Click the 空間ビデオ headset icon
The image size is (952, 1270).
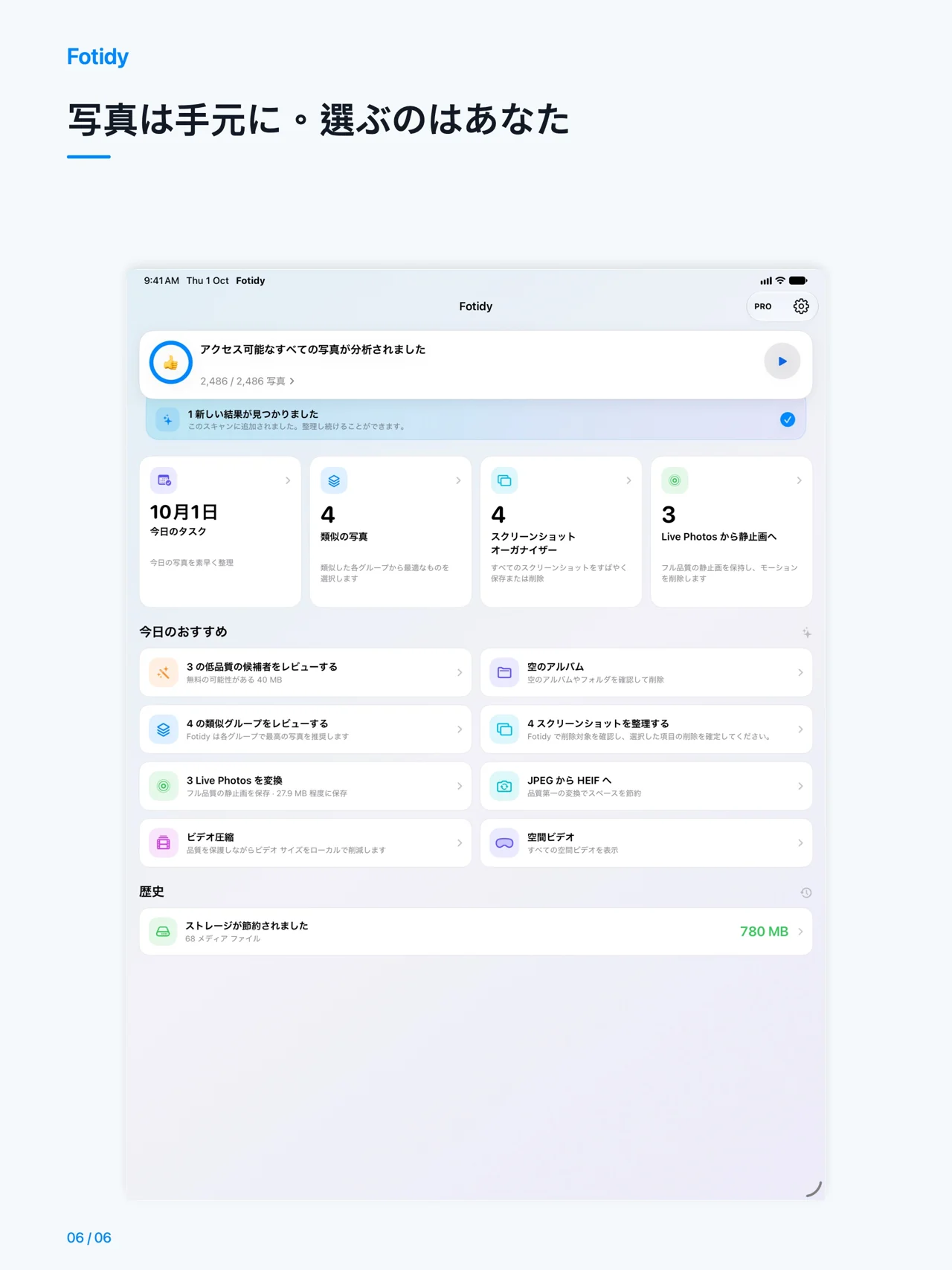coord(504,843)
